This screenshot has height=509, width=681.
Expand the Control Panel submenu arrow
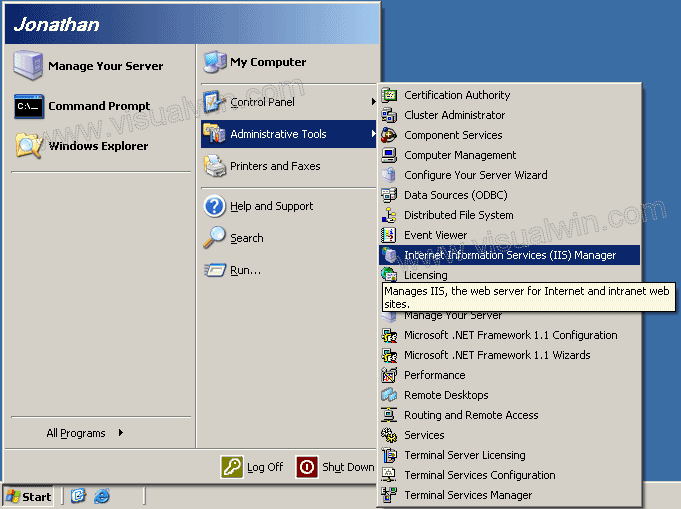[x=373, y=102]
